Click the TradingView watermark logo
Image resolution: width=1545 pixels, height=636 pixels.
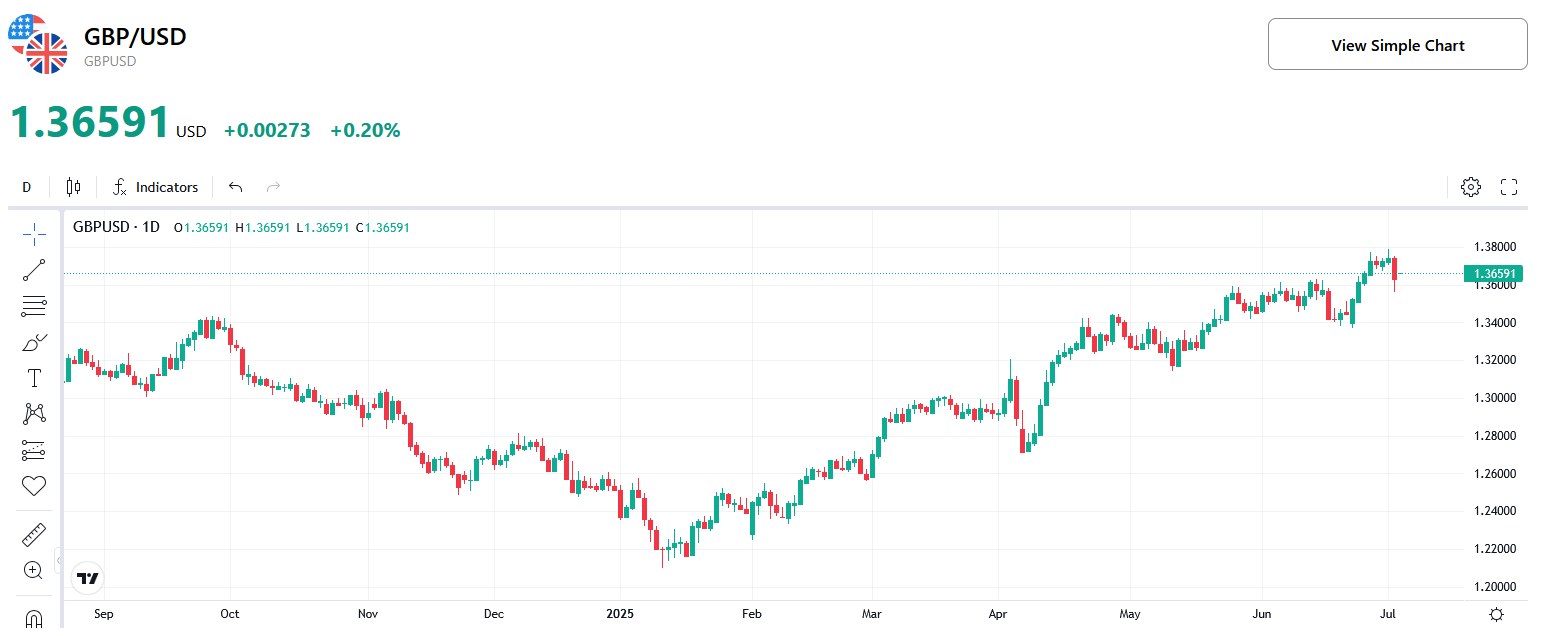click(x=87, y=577)
